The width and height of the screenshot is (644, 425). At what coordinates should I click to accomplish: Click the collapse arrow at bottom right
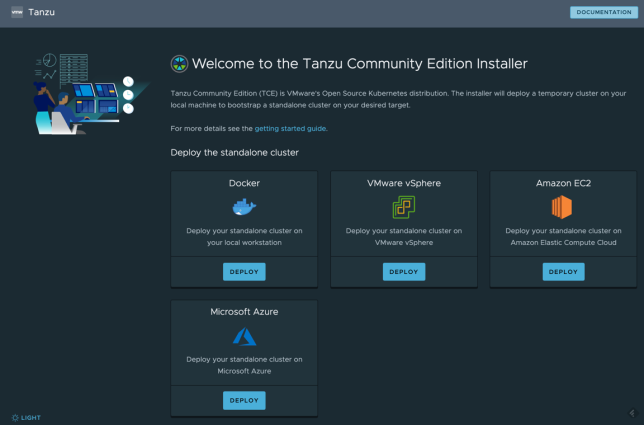click(x=632, y=413)
